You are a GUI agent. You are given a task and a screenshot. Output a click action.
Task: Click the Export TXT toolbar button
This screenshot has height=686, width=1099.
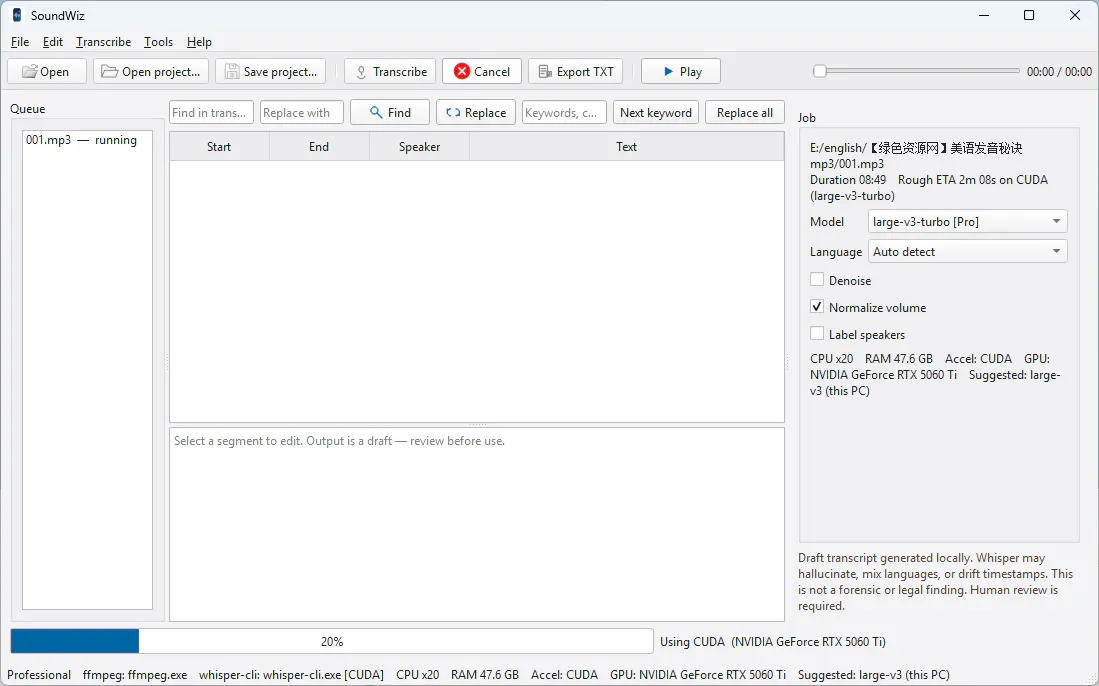point(575,71)
